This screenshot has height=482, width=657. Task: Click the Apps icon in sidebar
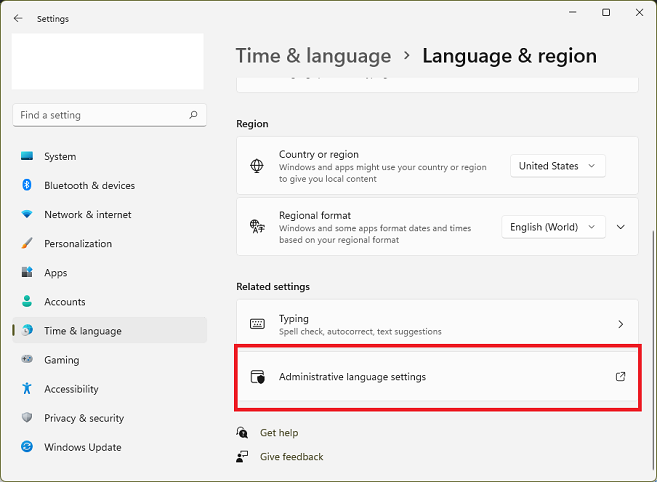click(27, 272)
